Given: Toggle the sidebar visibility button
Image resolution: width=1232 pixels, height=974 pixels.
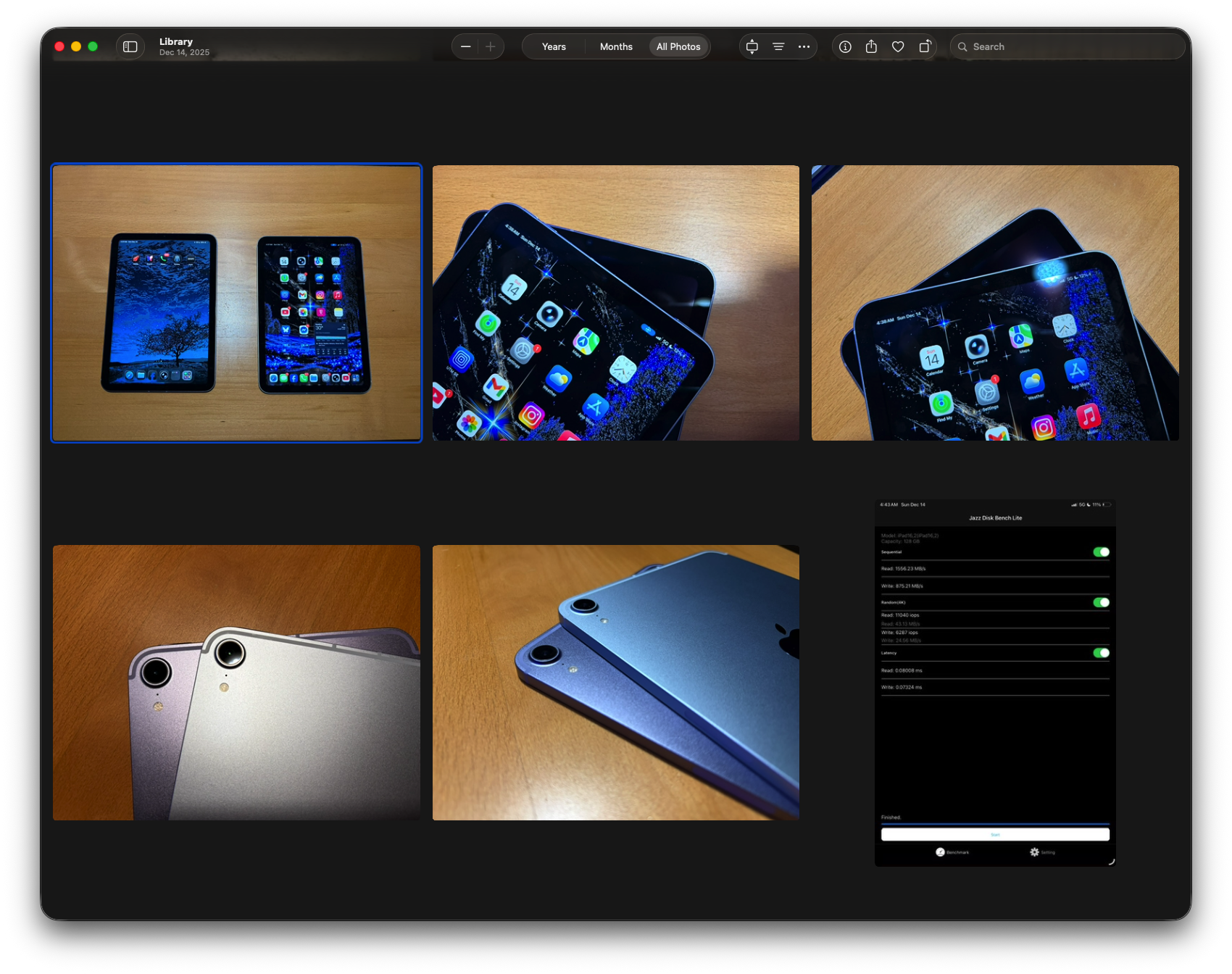Looking at the screenshot, I should tap(130, 46).
